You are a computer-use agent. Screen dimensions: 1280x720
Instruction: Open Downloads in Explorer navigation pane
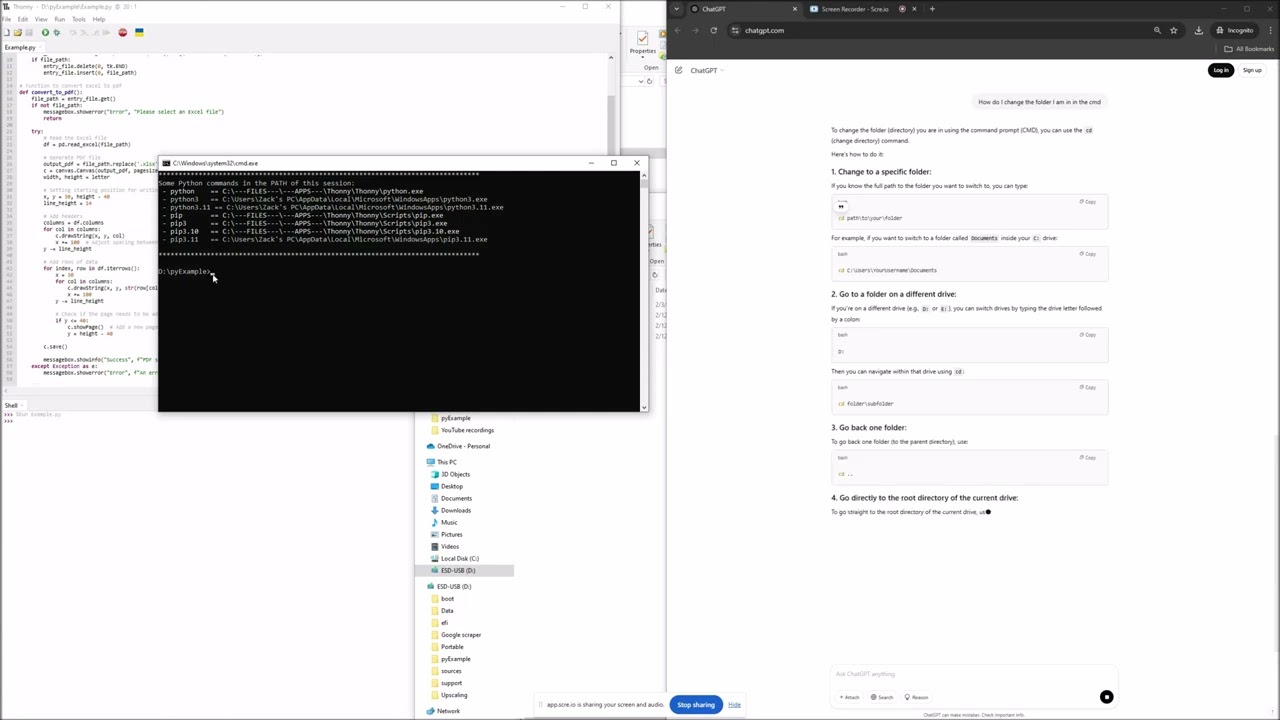(x=451, y=510)
